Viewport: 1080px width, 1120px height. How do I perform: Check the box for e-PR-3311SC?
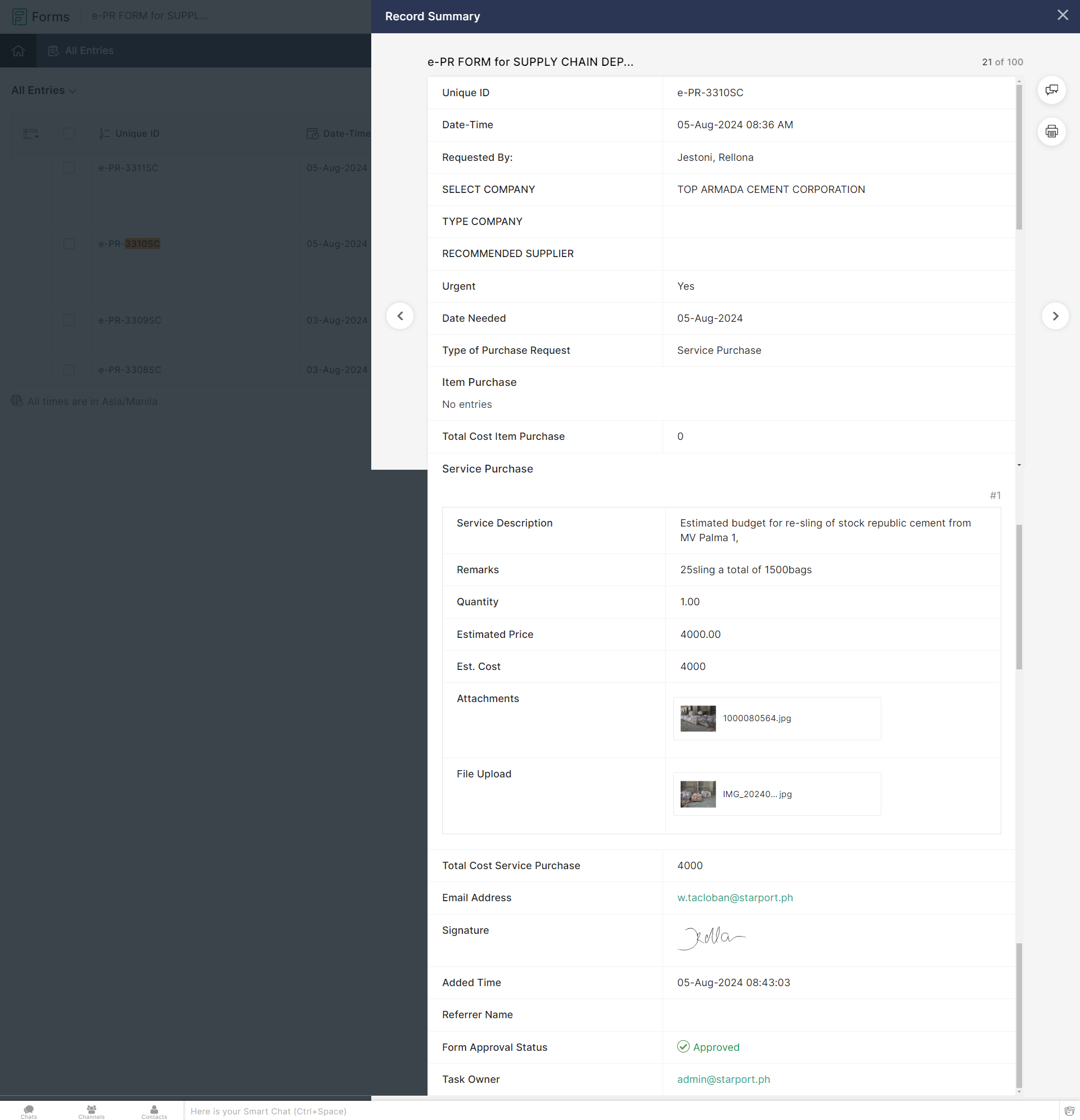pyautogui.click(x=69, y=168)
